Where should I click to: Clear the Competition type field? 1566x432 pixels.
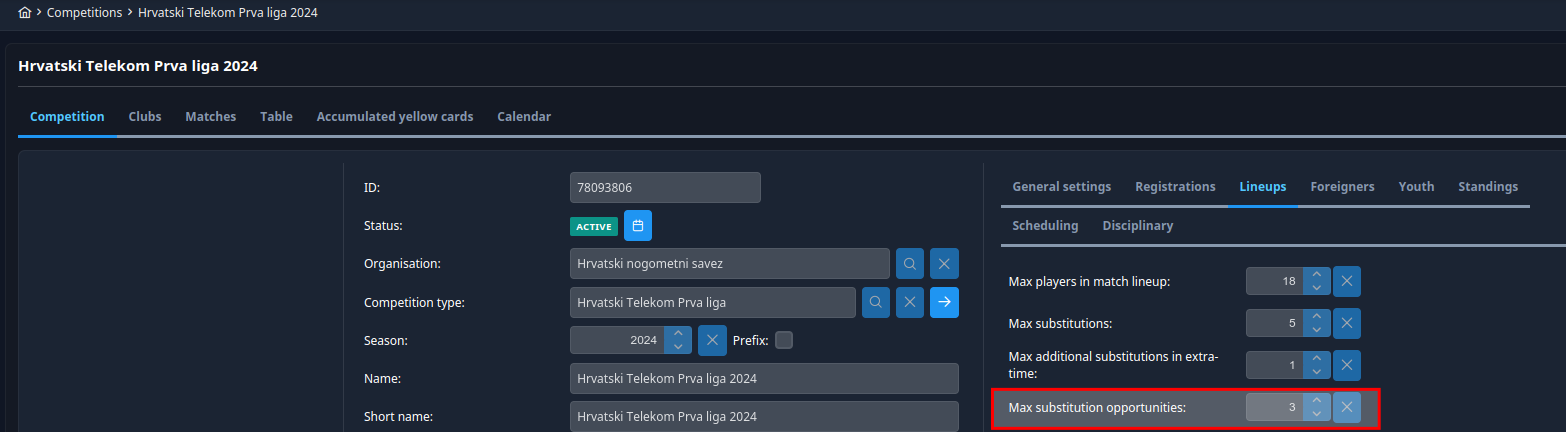pyautogui.click(x=910, y=302)
